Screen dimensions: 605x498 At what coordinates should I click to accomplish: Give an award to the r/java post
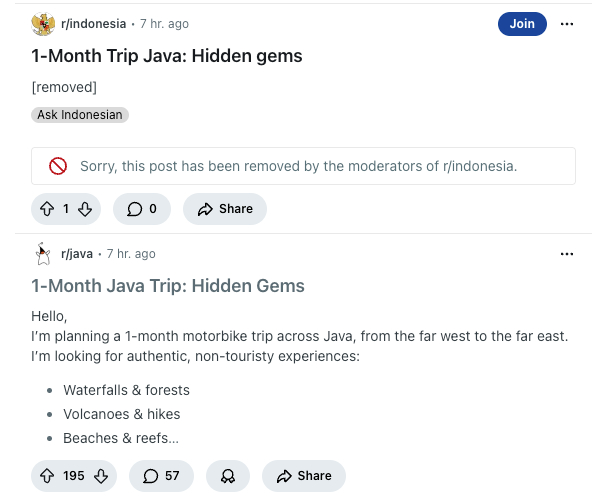click(x=227, y=476)
